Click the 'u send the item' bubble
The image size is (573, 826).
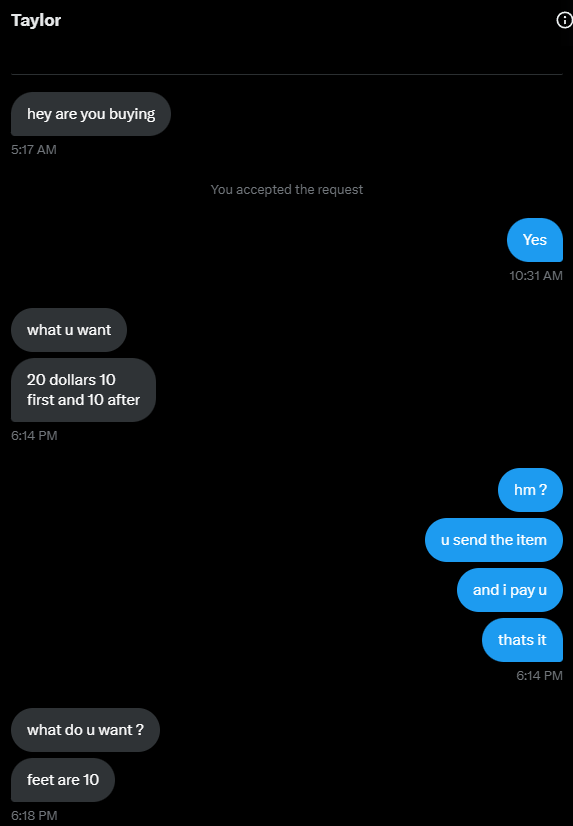pyautogui.click(x=493, y=540)
